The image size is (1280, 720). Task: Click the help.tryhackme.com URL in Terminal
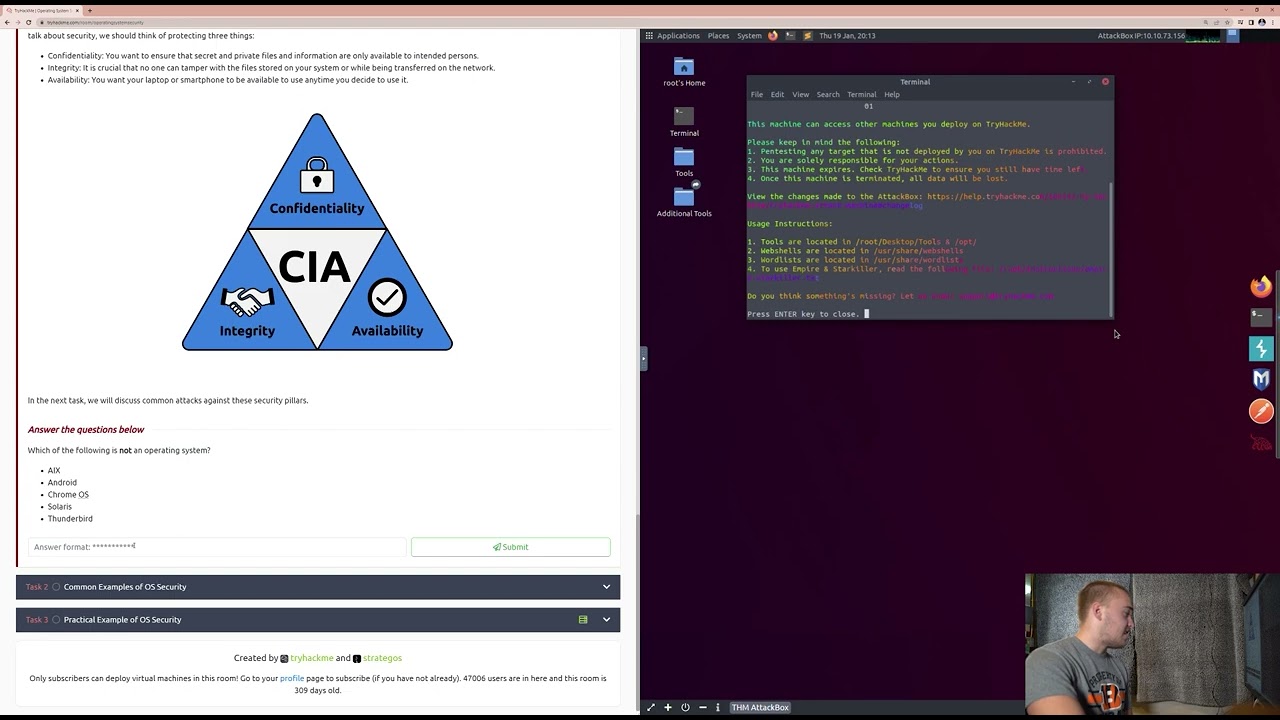tap(1015, 197)
